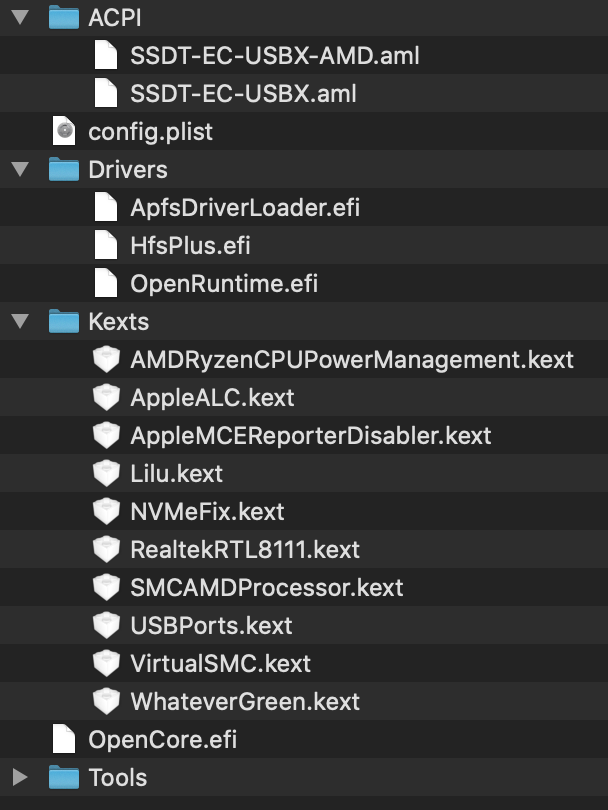This screenshot has width=608, height=810.
Task: Select the NVMeFix.kext file name
Action: click(208, 511)
